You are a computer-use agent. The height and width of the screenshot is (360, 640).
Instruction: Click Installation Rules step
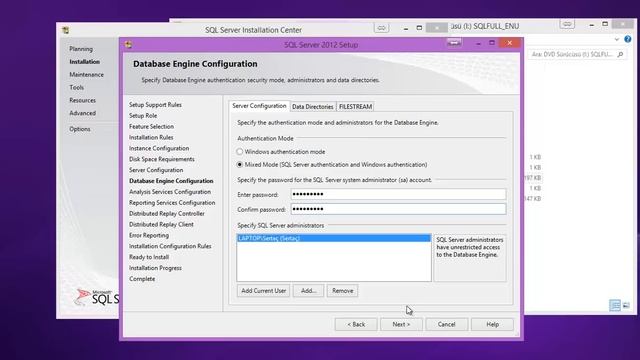[x=151, y=138]
